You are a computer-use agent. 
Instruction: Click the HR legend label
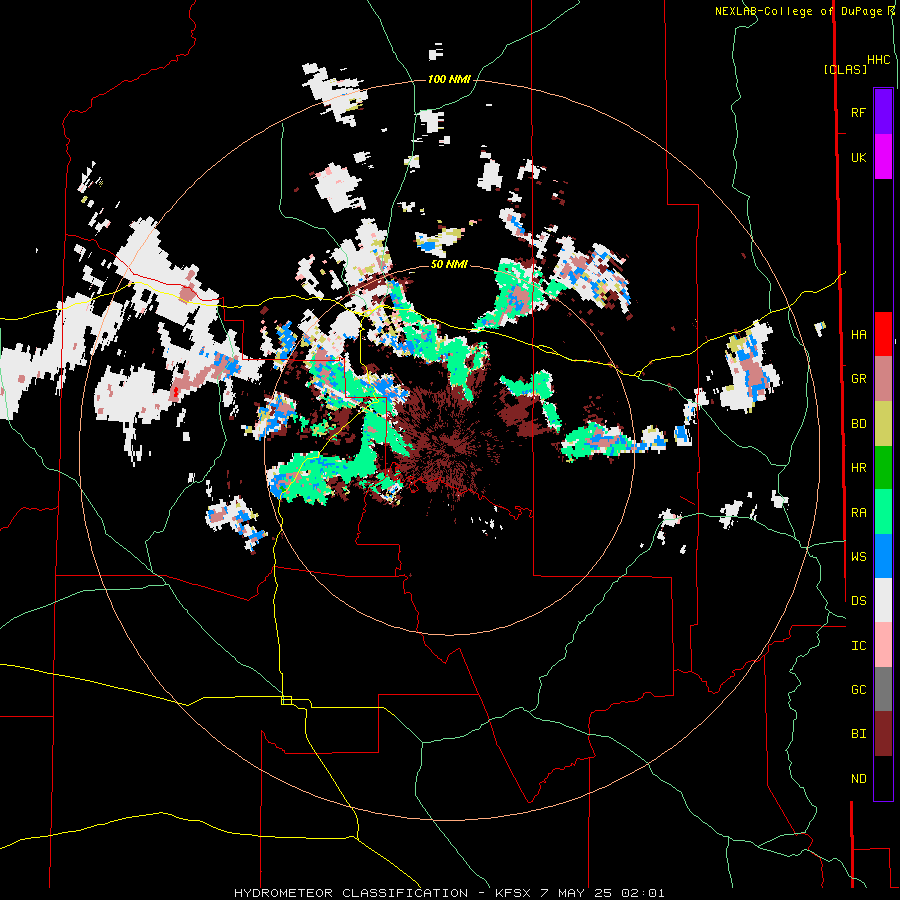[858, 468]
